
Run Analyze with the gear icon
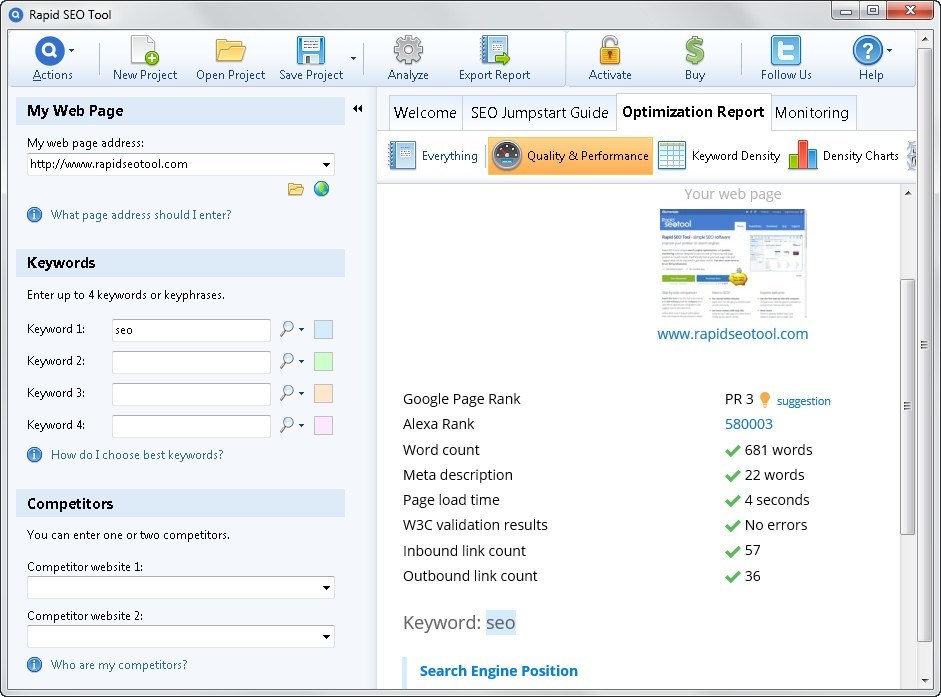tap(408, 52)
